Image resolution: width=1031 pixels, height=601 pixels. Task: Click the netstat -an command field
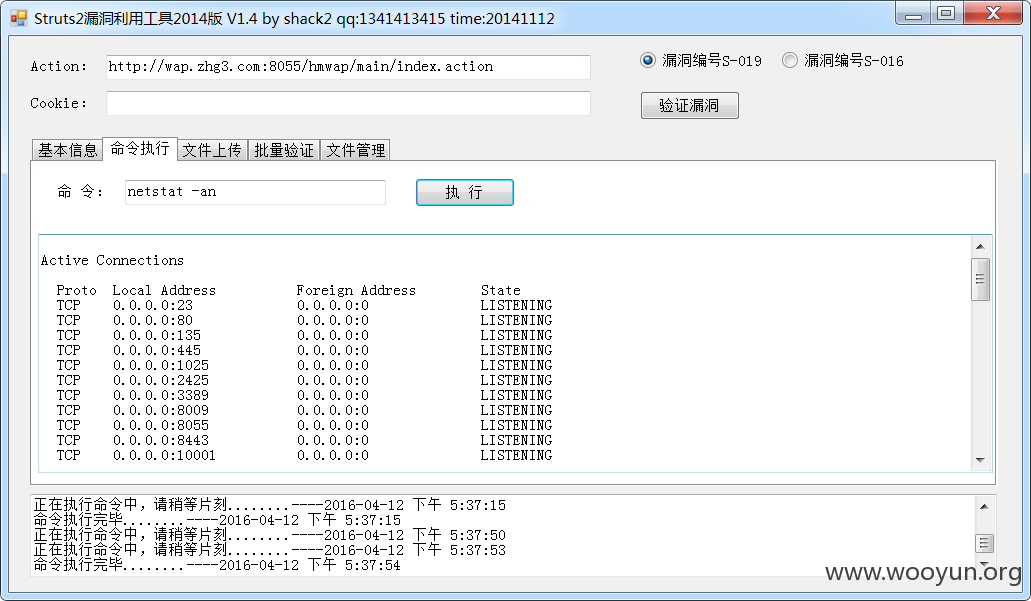[x=255, y=192]
